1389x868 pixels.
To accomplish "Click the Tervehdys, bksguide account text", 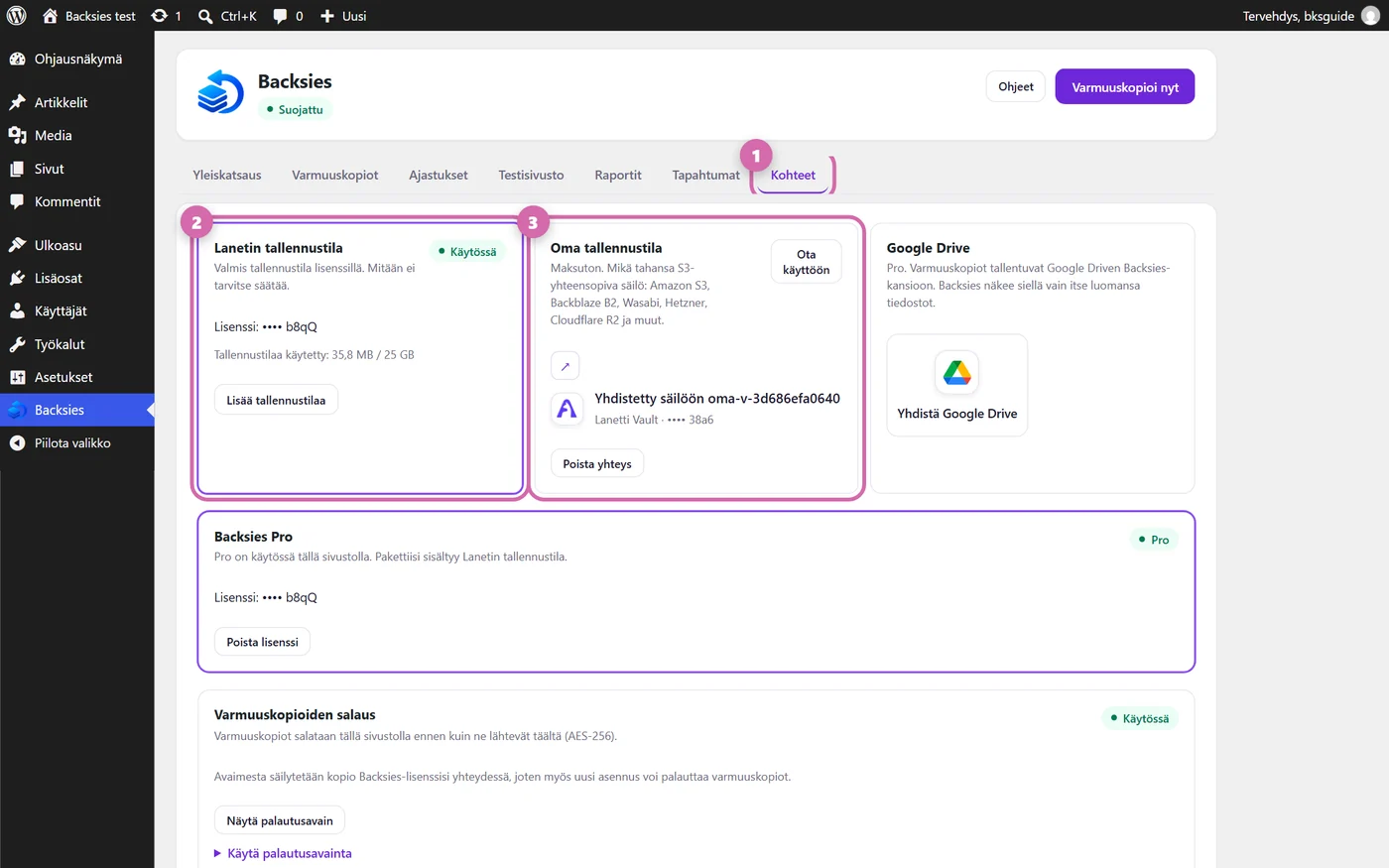I will point(1298,16).
